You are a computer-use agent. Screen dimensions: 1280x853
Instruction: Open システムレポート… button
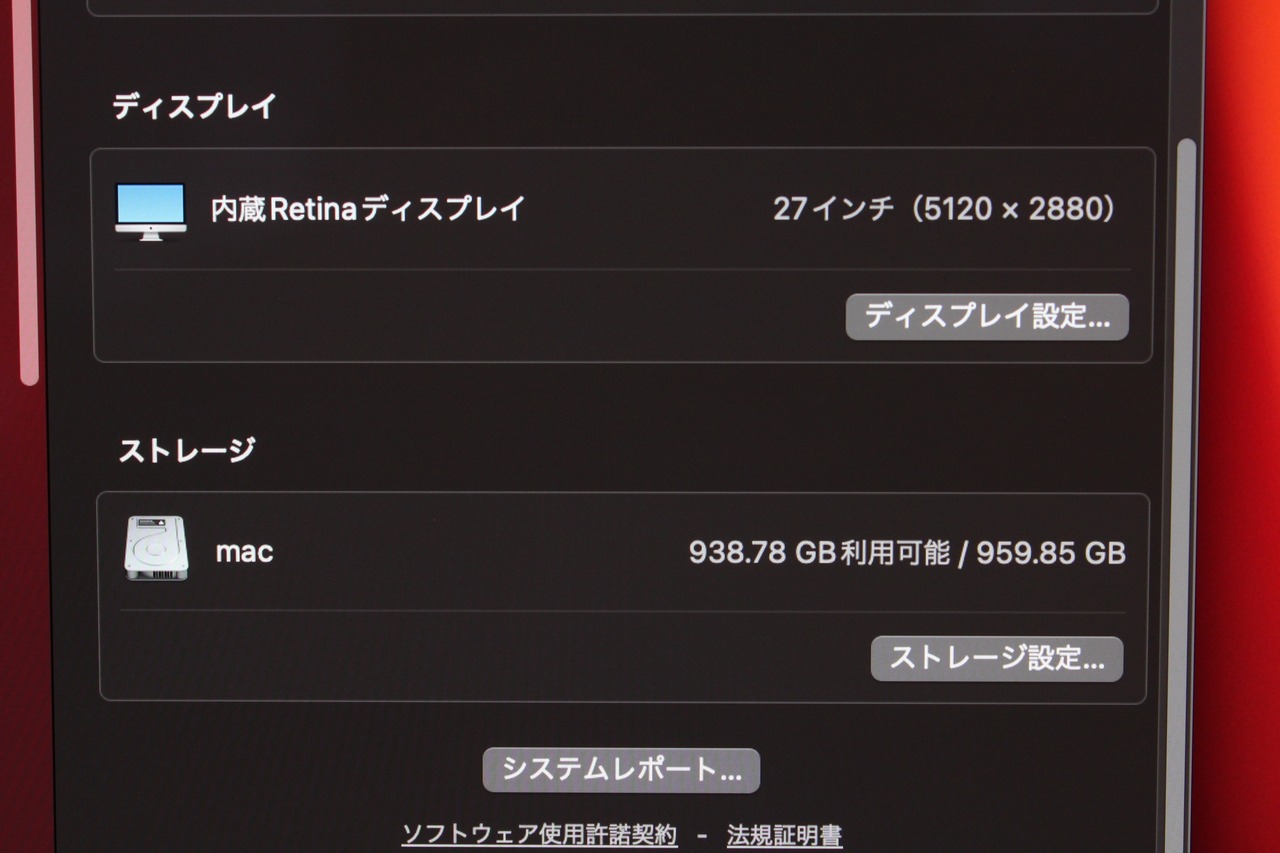621,770
